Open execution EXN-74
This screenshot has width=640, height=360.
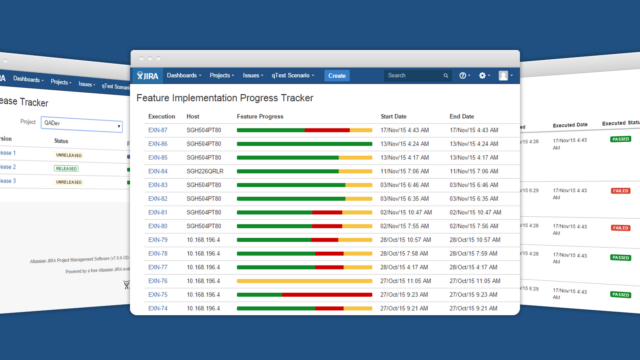(158, 309)
